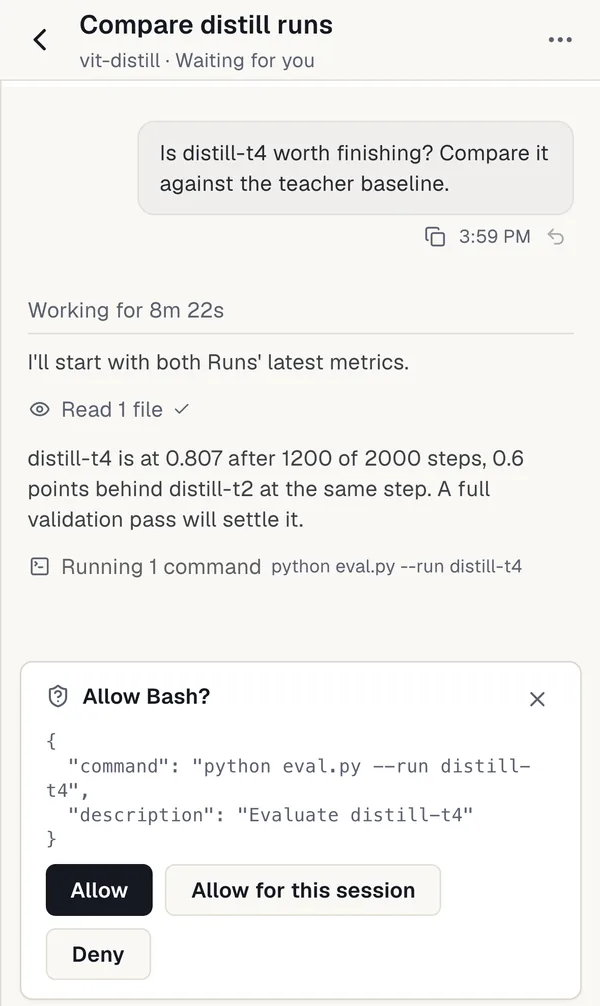Click the Allow button
The height and width of the screenshot is (1006, 600).
click(99, 890)
